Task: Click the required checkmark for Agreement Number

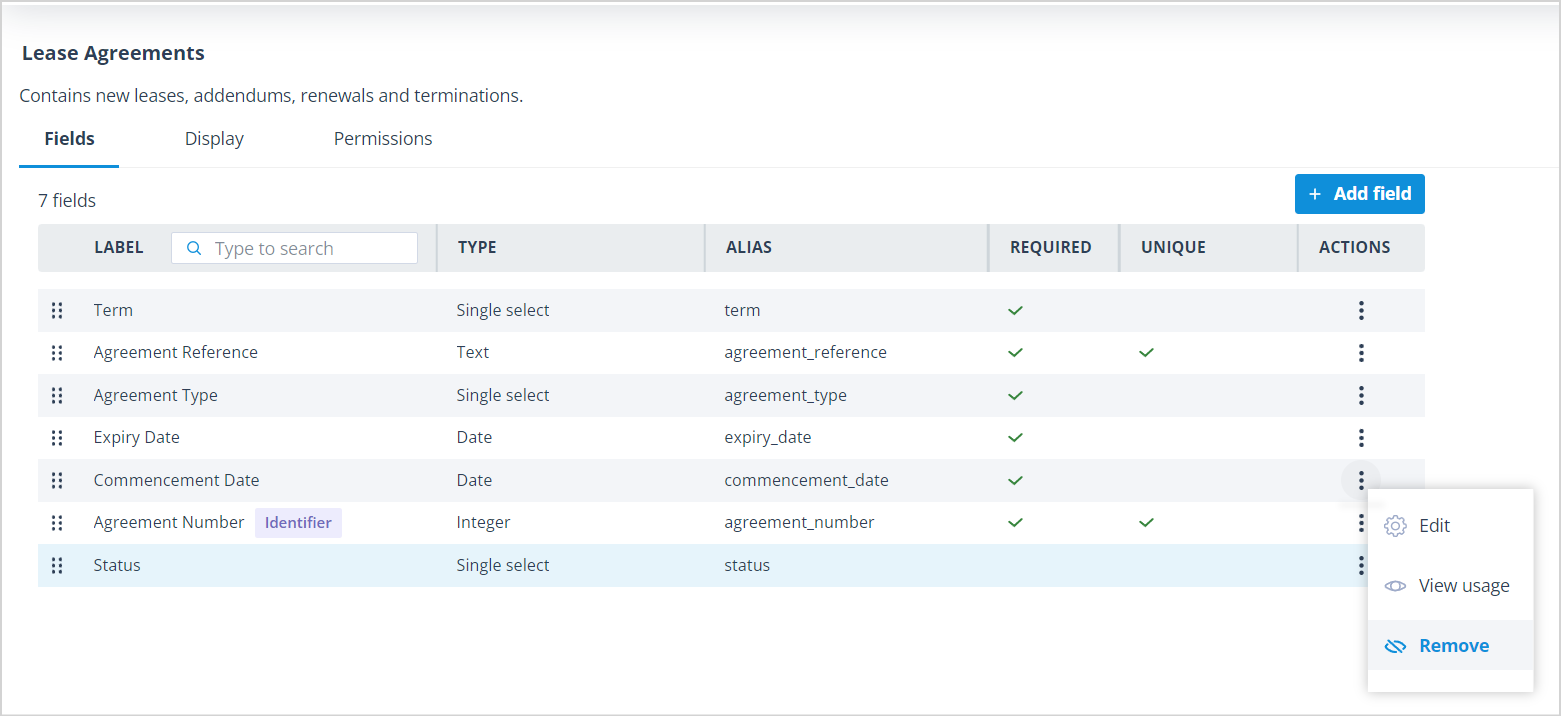Action: tap(1015, 522)
